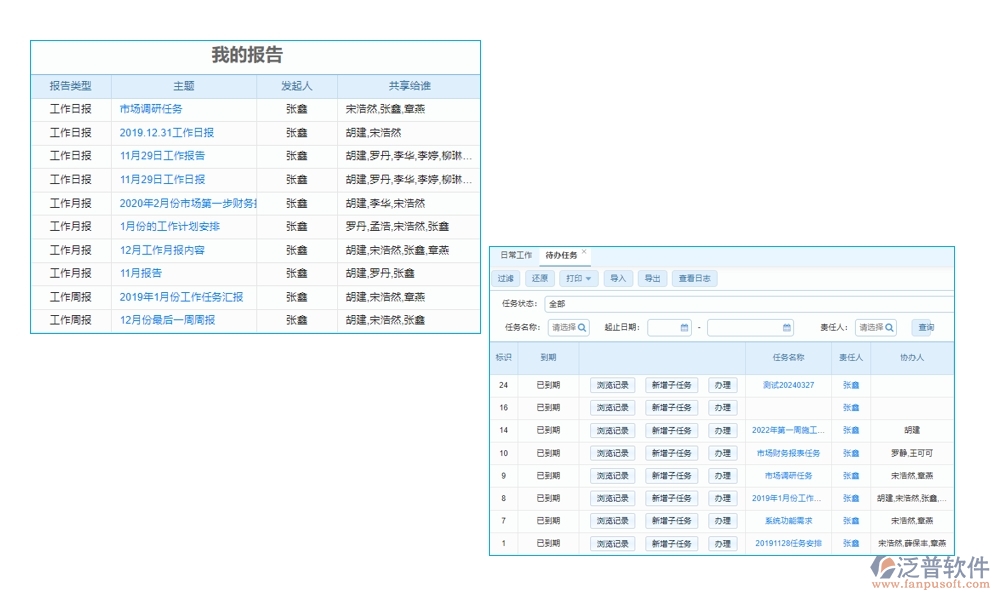The image size is (1000, 600).
Task: Open the end date calendar icon
Action: [786, 328]
